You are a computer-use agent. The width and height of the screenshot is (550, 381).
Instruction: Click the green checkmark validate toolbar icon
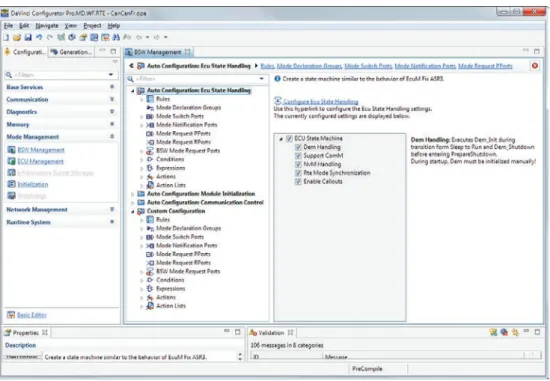[61, 37]
